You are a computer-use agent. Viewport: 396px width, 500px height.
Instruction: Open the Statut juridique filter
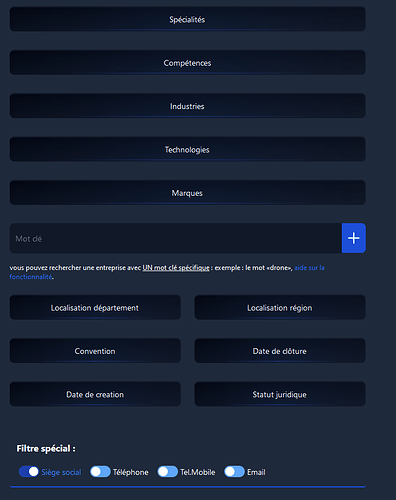tap(280, 394)
